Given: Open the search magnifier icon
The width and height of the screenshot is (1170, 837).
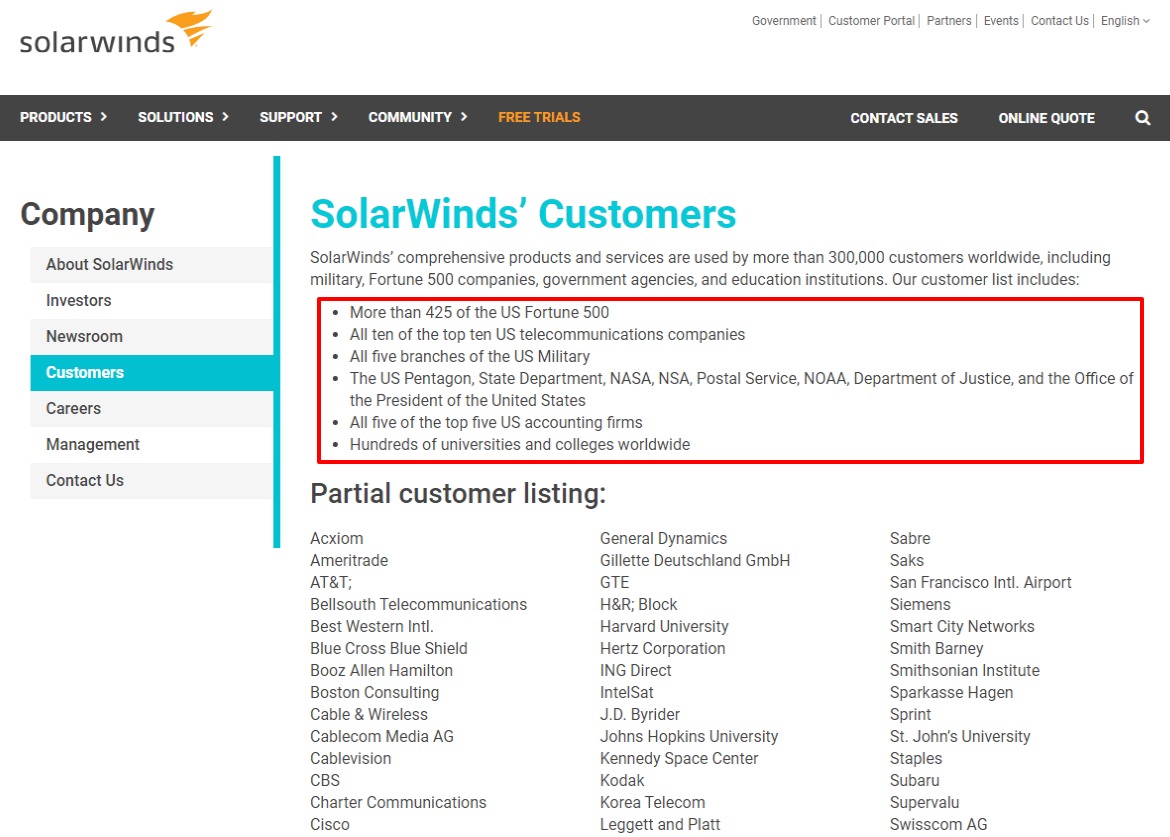Looking at the screenshot, I should point(1142,118).
